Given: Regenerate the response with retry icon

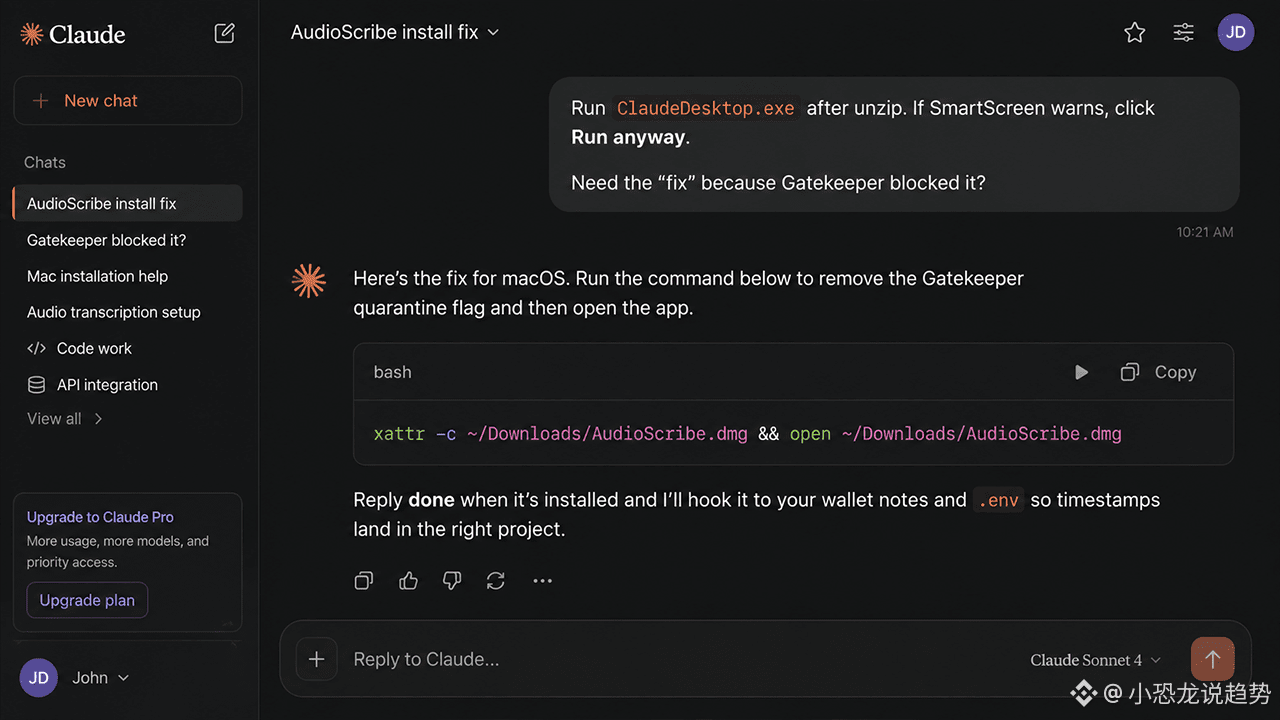Looking at the screenshot, I should pyautogui.click(x=495, y=580).
